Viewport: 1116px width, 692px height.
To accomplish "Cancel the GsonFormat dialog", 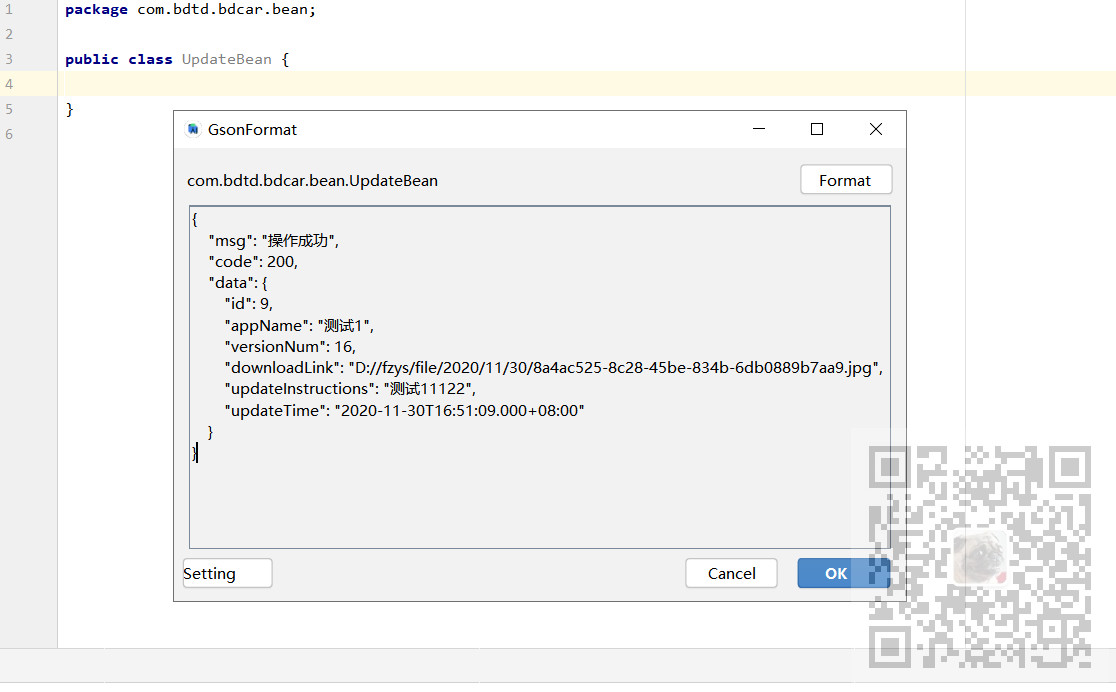I will pyautogui.click(x=731, y=573).
